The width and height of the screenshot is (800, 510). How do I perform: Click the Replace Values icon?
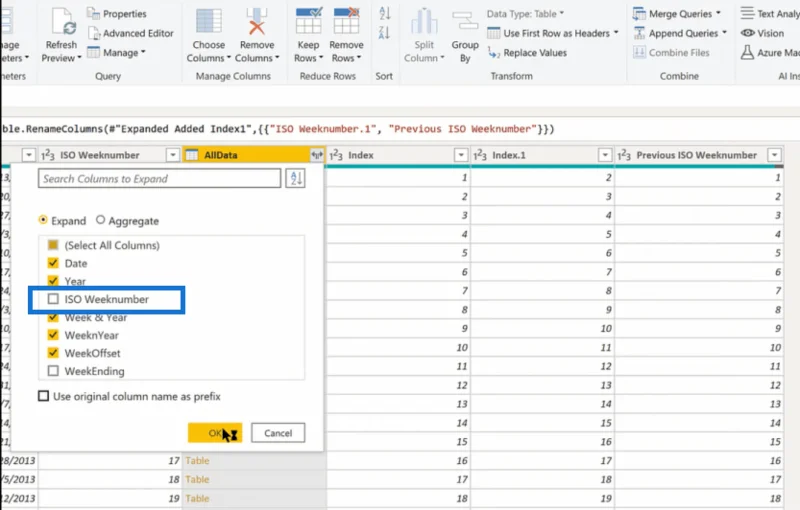tap(494, 53)
